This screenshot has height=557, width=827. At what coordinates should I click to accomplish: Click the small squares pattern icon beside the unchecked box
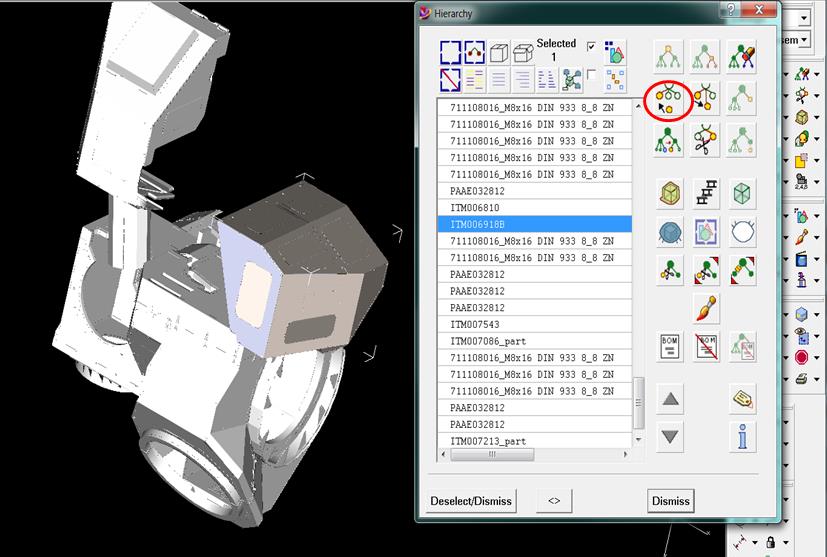(x=614, y=80)
